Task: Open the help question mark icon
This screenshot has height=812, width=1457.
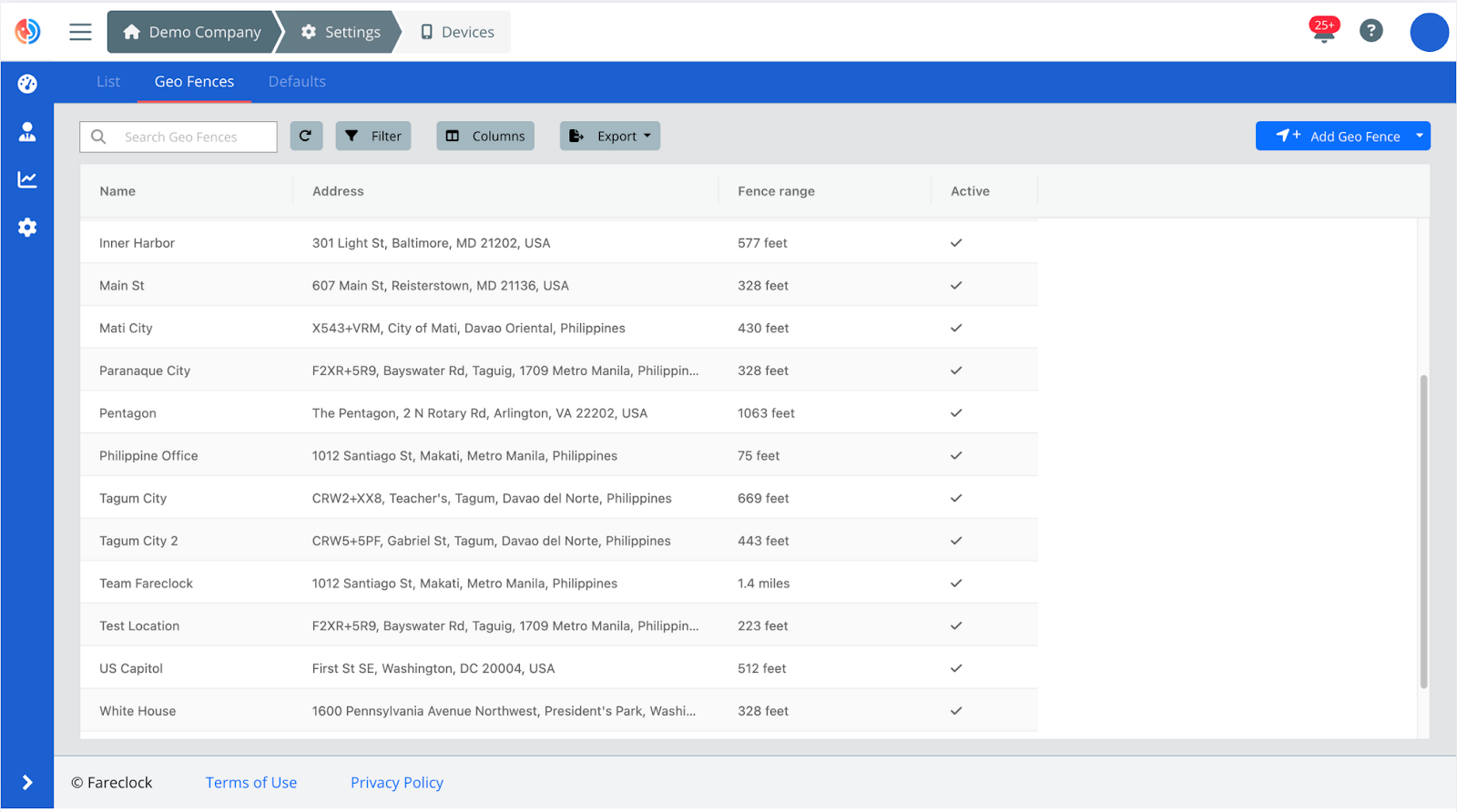Action: (x=1370, y=31)
